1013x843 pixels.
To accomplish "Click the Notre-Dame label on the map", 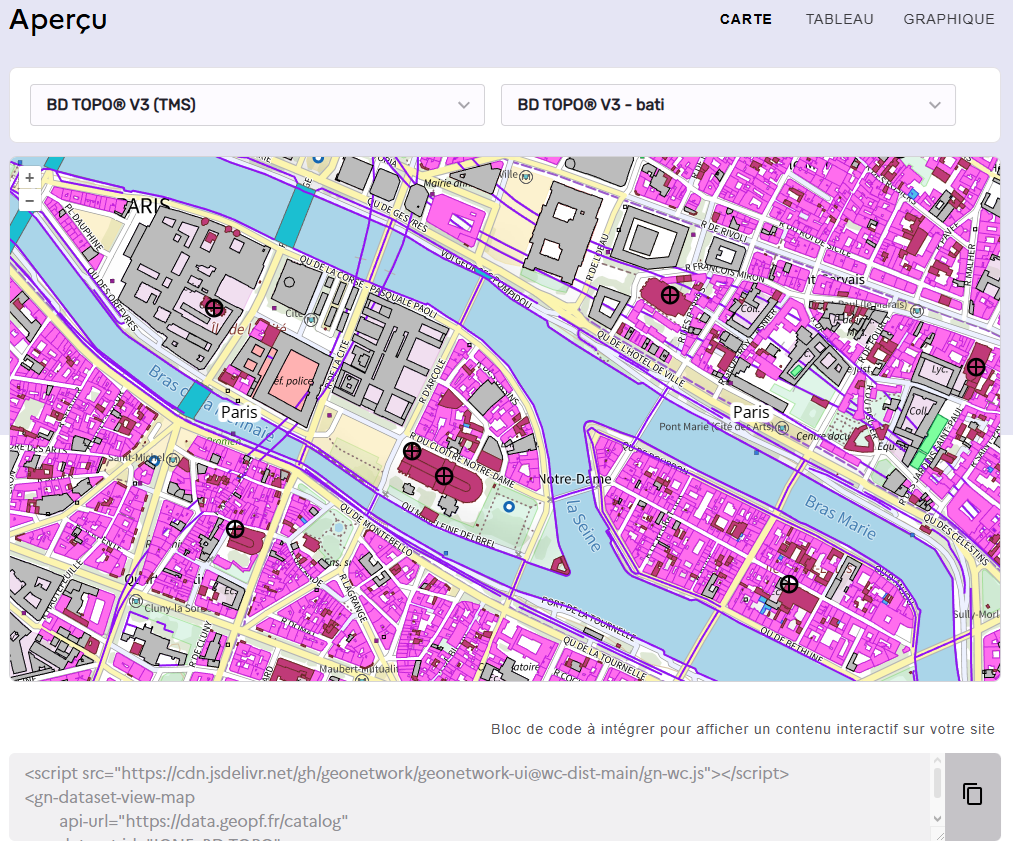I will point(575,480).
